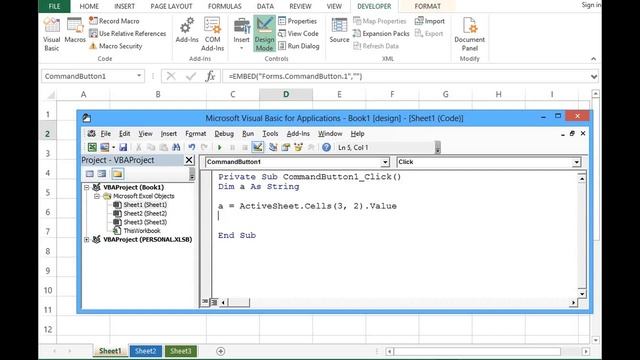The height and width of the screenshot is (360, 640).
Task: Open the VBA Edit menu
Action: tap(124, 133)
